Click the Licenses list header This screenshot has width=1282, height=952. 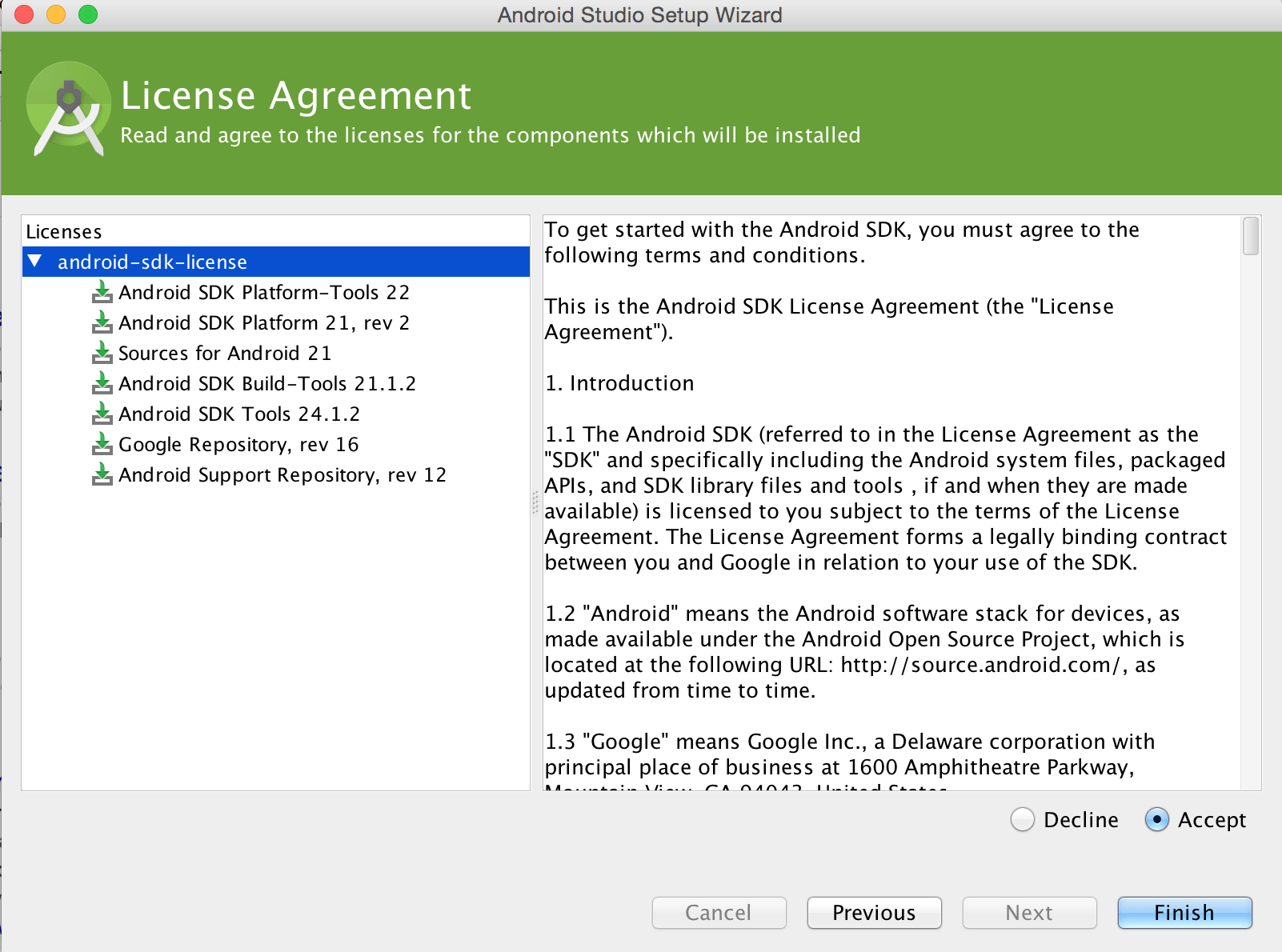[64, 232]
